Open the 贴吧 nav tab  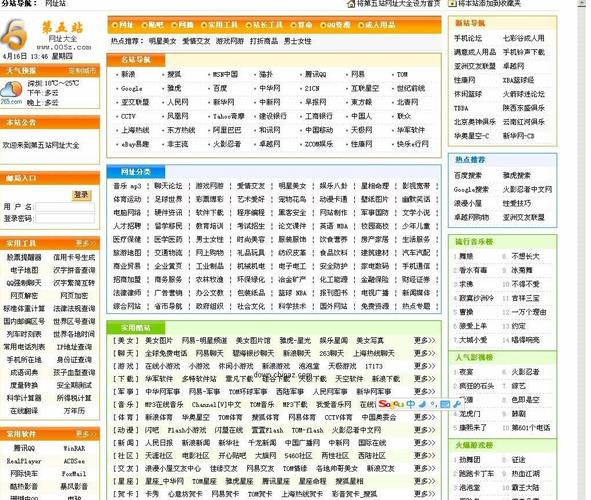click(x=153, y=25)
